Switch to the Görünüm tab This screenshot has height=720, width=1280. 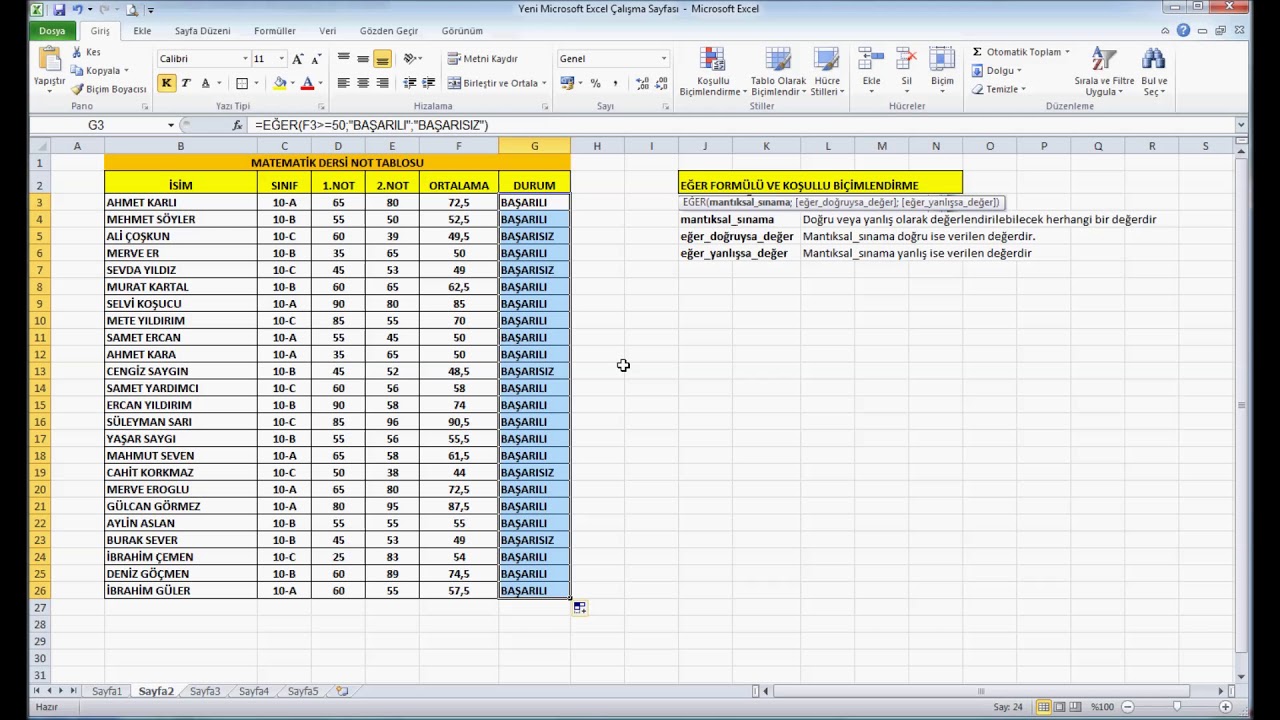coord(462,31)
